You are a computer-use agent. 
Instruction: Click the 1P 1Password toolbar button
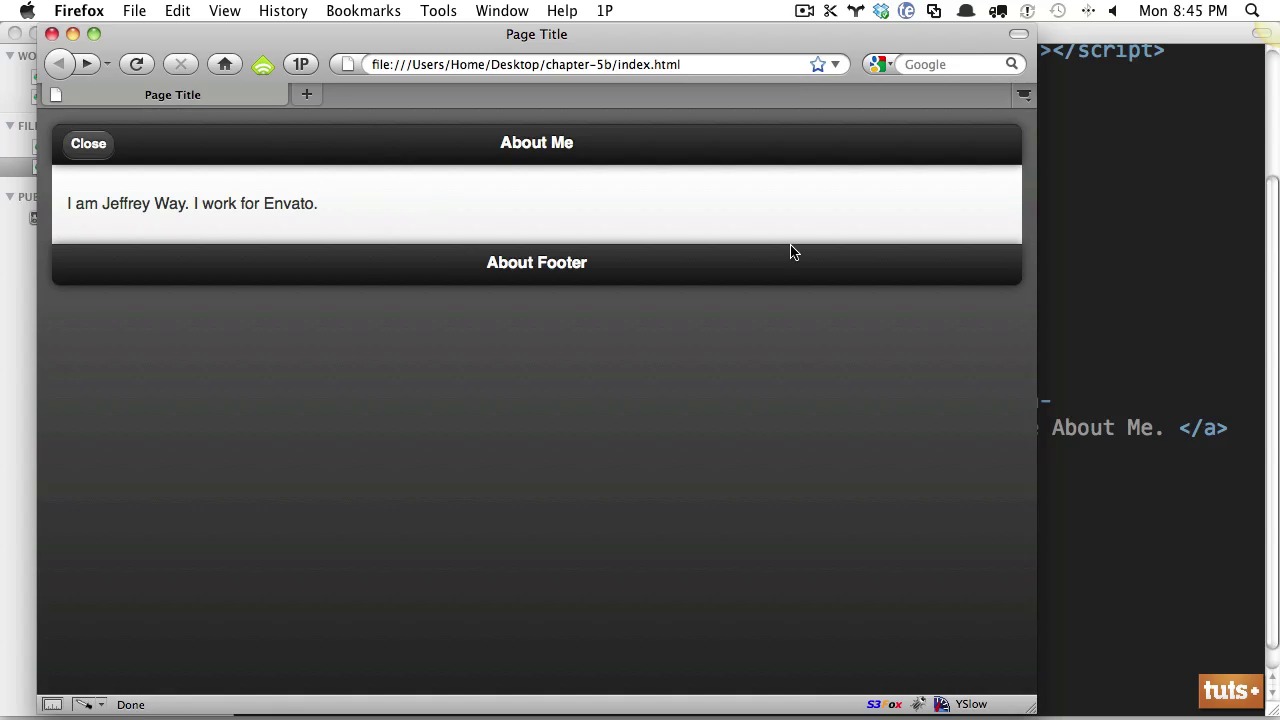coord(300,64)
